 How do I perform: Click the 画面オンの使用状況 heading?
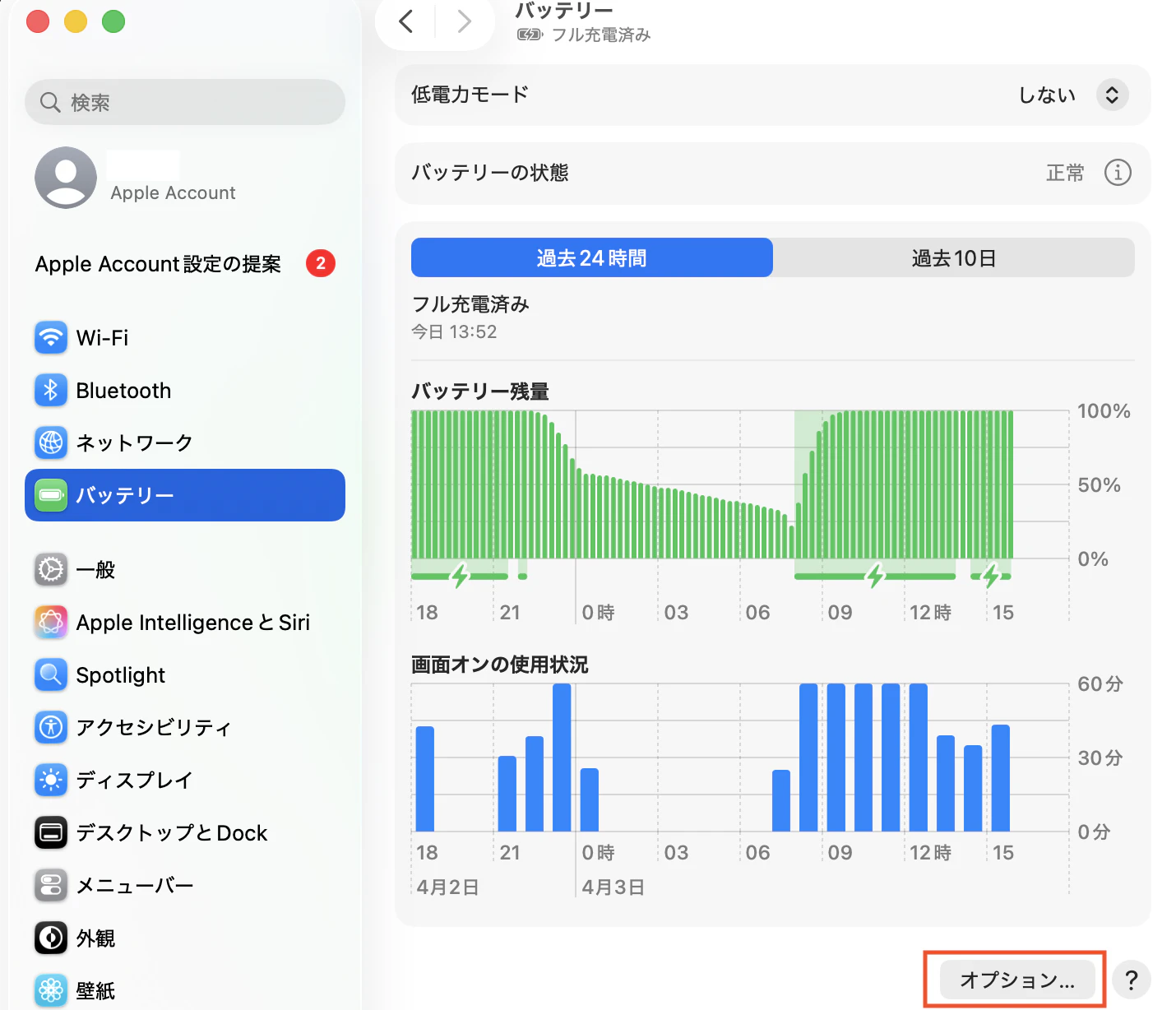(500, 665)
